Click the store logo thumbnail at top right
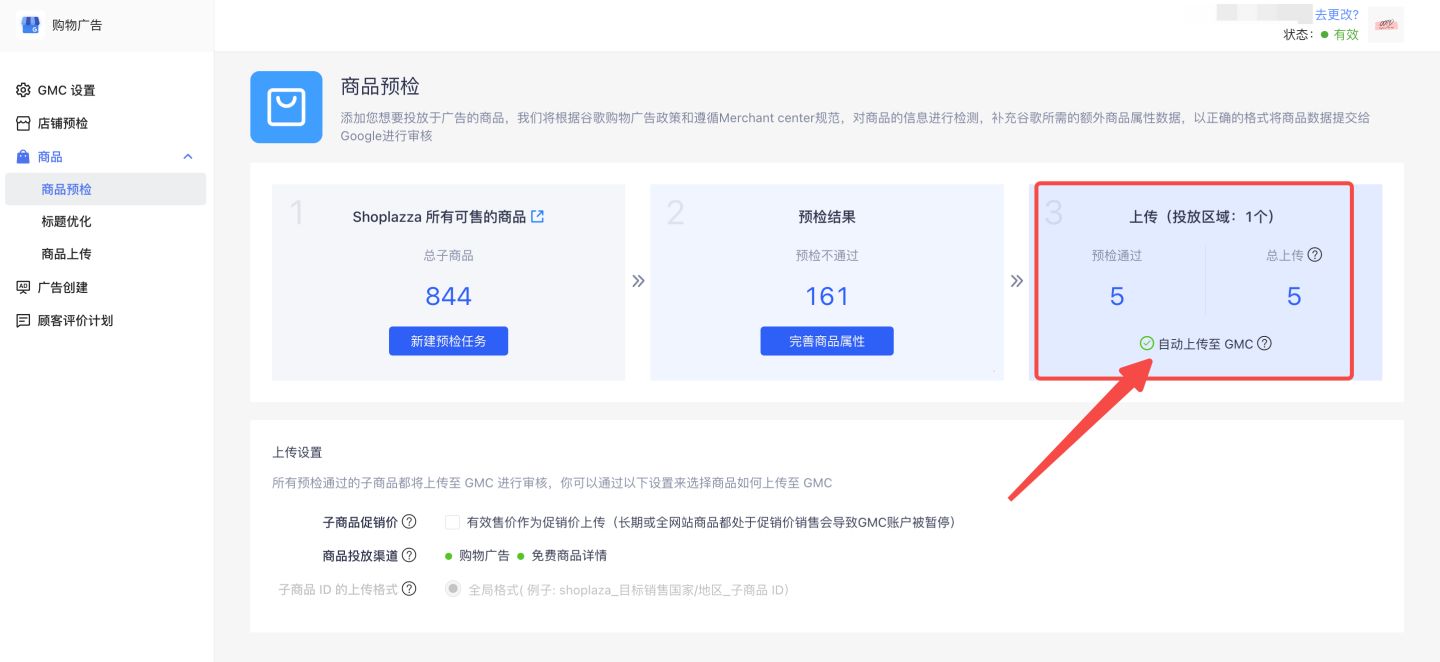1440x662 pixels. [1385, 24]
